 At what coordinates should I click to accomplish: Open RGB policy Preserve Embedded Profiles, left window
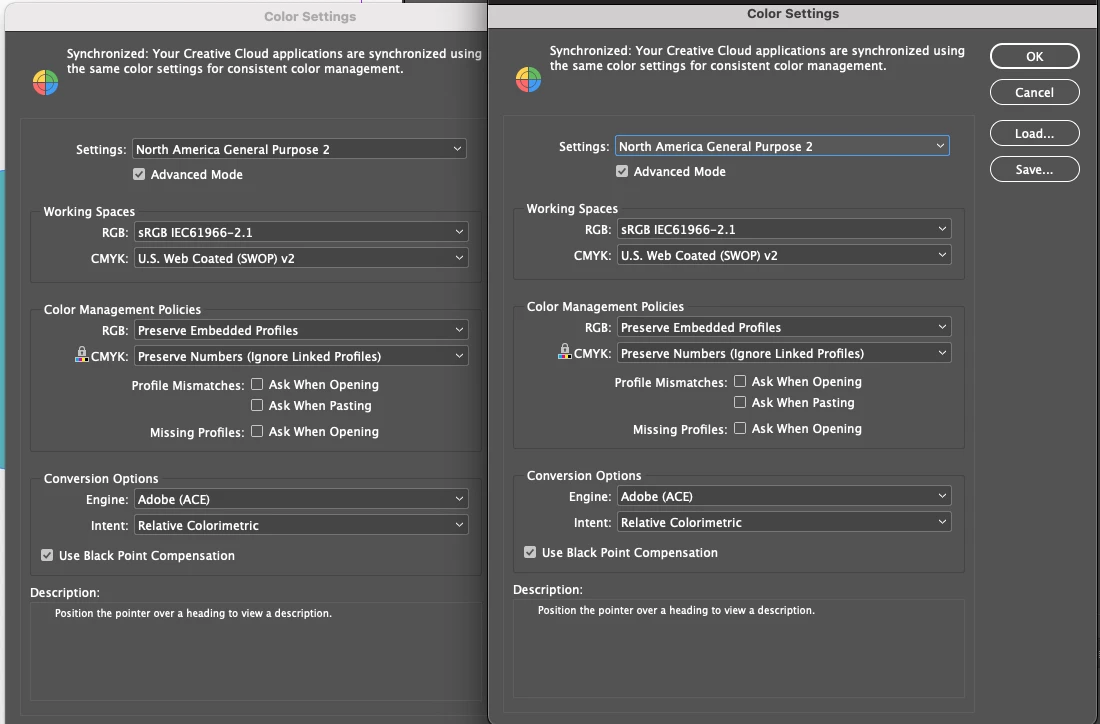click(302, 330)
